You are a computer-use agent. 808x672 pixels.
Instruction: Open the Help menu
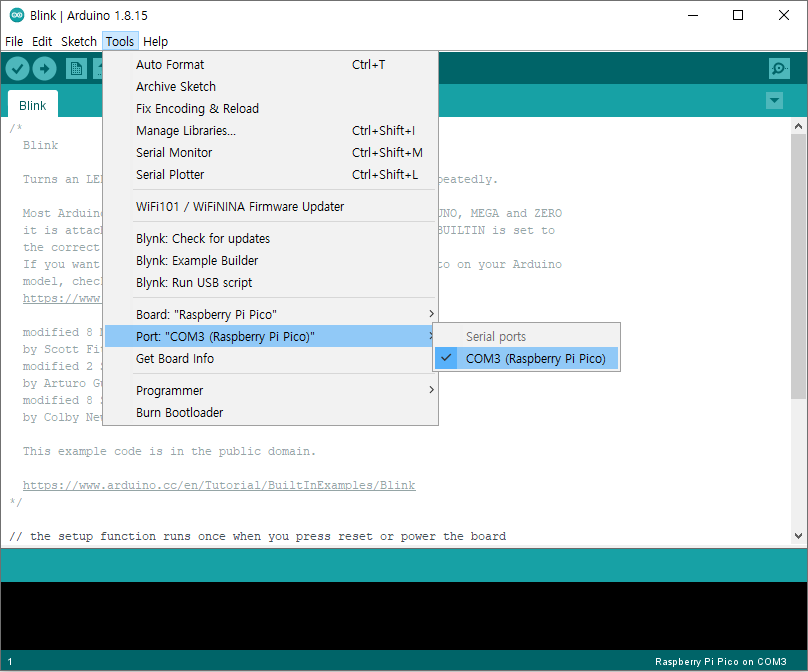(x=155, y=41)
